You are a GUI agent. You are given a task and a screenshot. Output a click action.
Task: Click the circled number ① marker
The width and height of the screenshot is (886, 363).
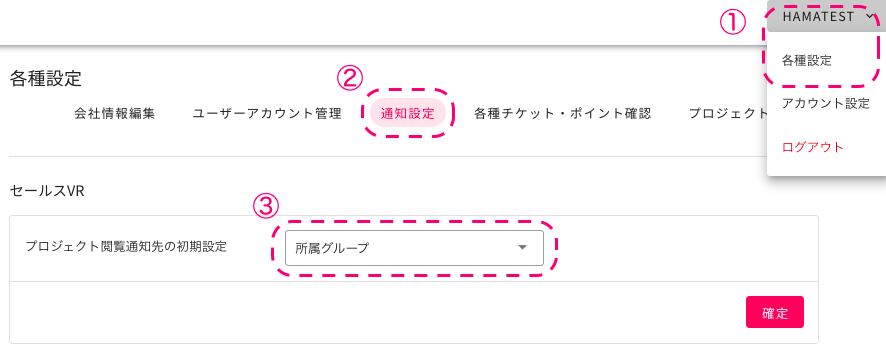tap(732, 23)
